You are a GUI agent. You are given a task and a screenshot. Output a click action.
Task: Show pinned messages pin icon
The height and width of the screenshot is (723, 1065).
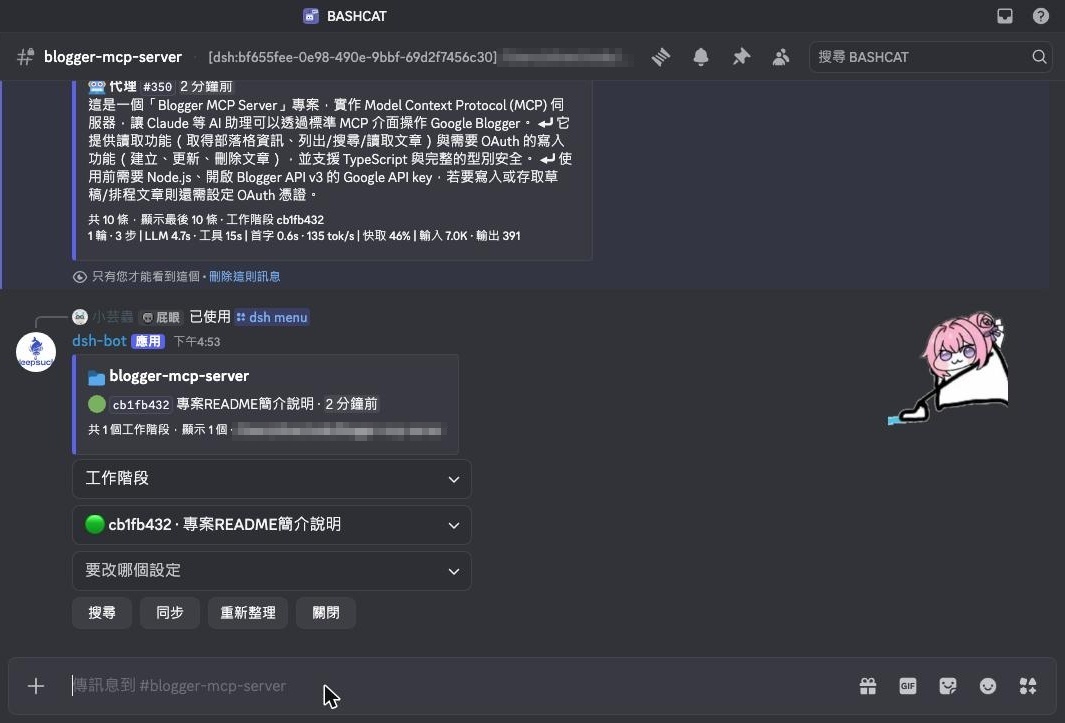click(741, 57)
